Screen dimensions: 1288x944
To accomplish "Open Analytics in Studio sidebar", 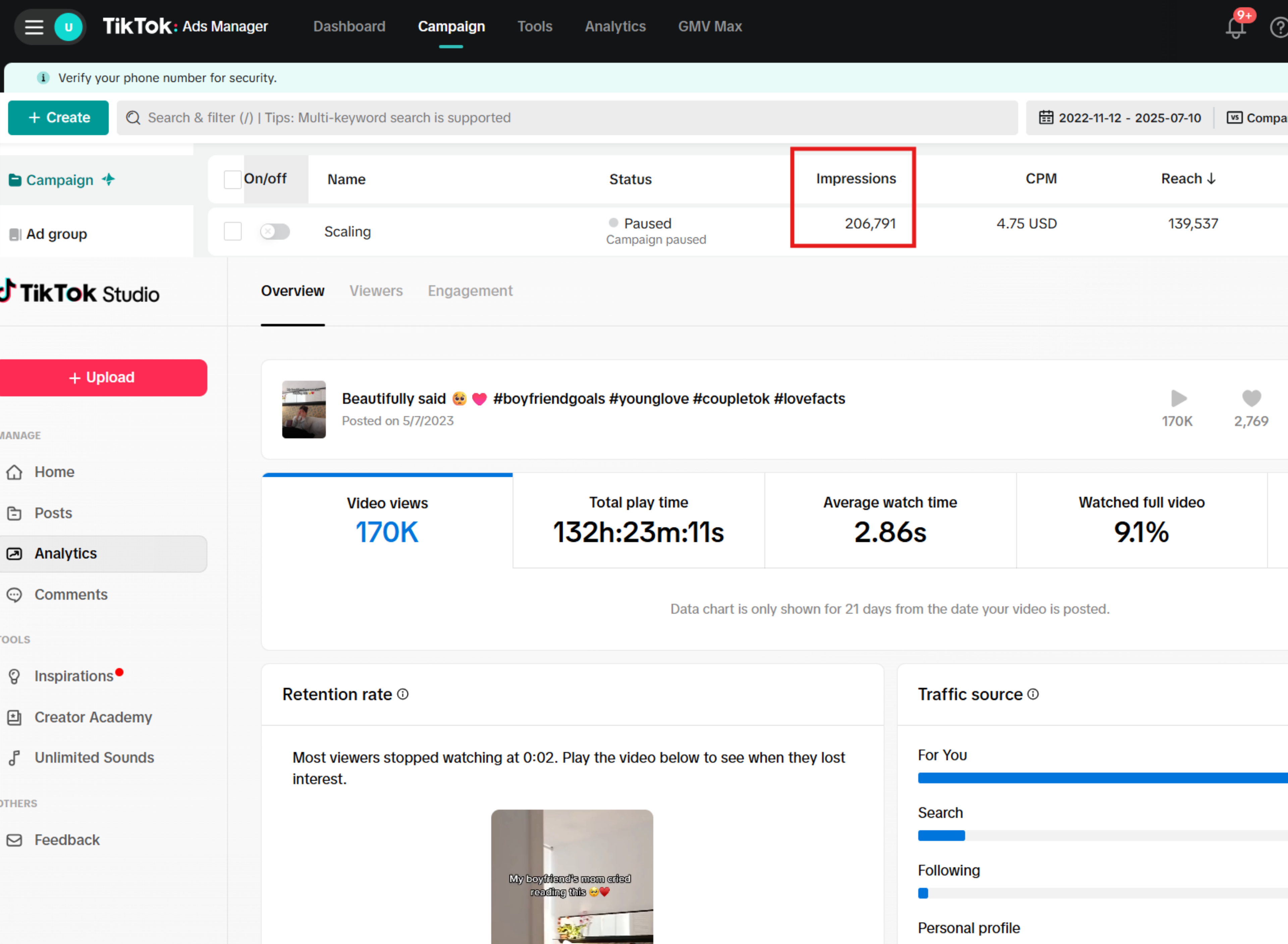I will pyautogui.click(x=103, y=554).
